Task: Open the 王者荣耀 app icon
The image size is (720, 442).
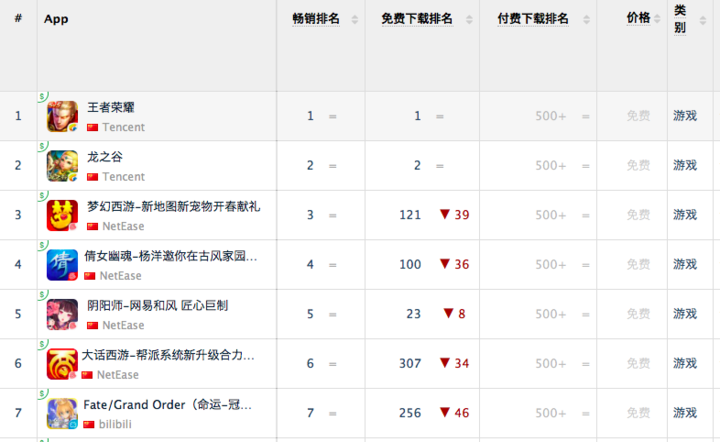Action: tap(62, 117)
